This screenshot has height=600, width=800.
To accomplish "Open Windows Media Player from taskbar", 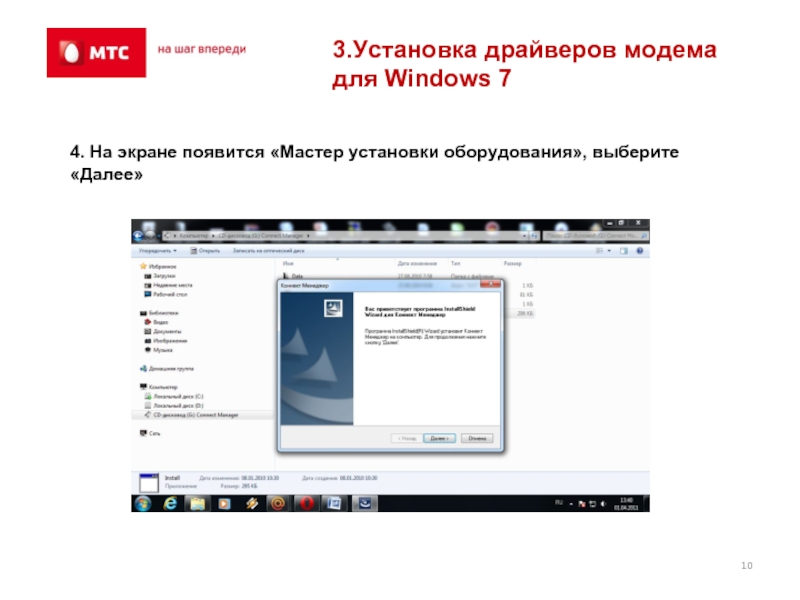I will [x=224, y=504].
